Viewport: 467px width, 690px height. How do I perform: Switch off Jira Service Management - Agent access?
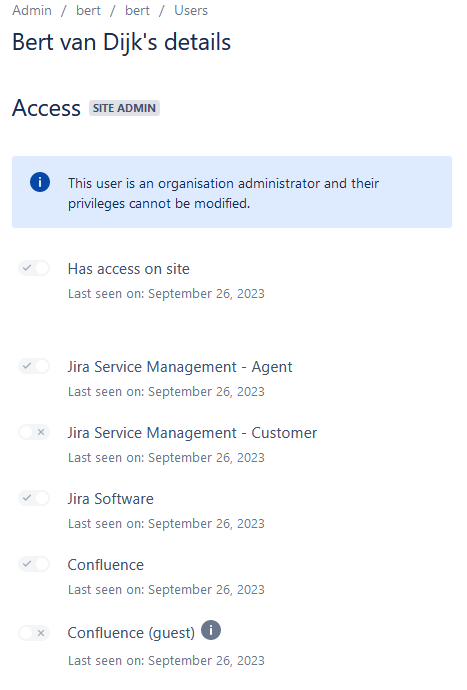(x=34, y=366)
